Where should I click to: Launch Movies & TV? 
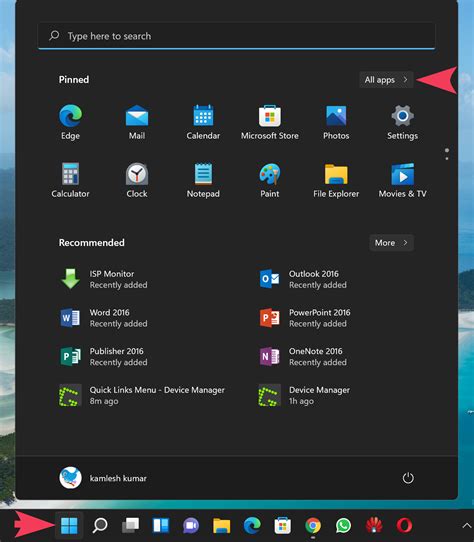click(x=402, y=180)
